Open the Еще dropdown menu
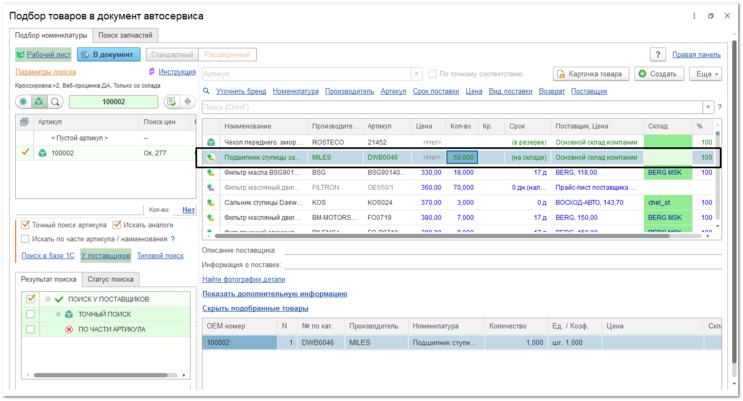743x401 pixels. (706, 74)
